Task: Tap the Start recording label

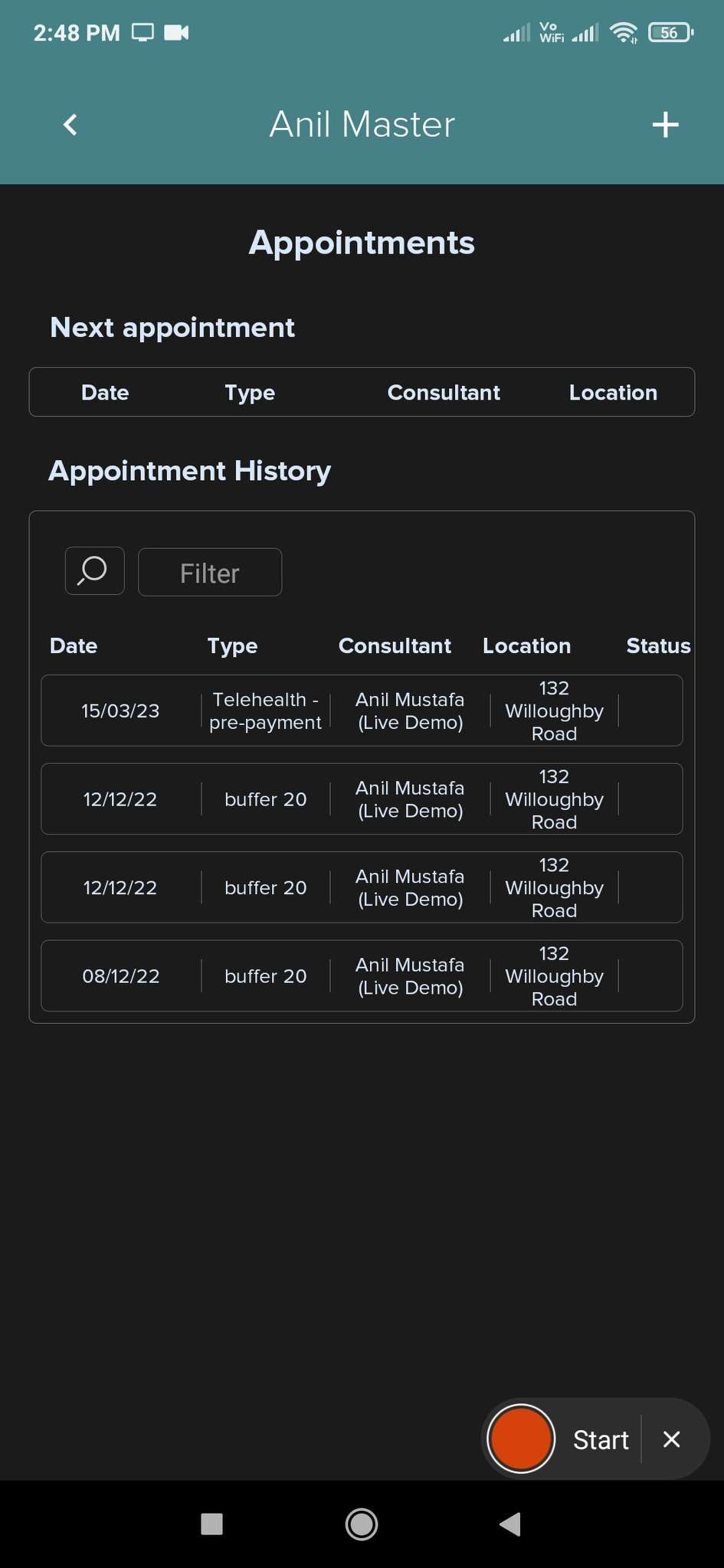Action: click(x=601, y=1439)
